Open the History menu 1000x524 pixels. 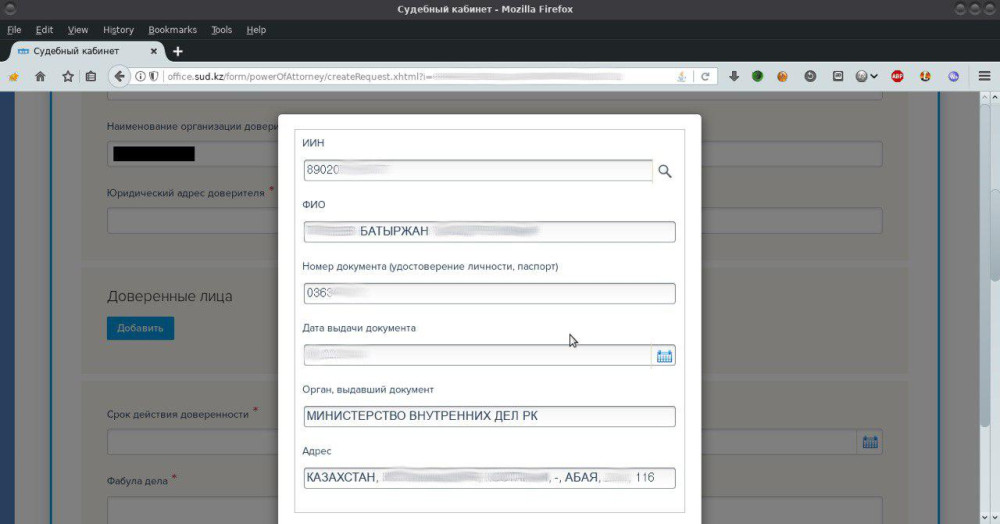(x=118, y=30)
